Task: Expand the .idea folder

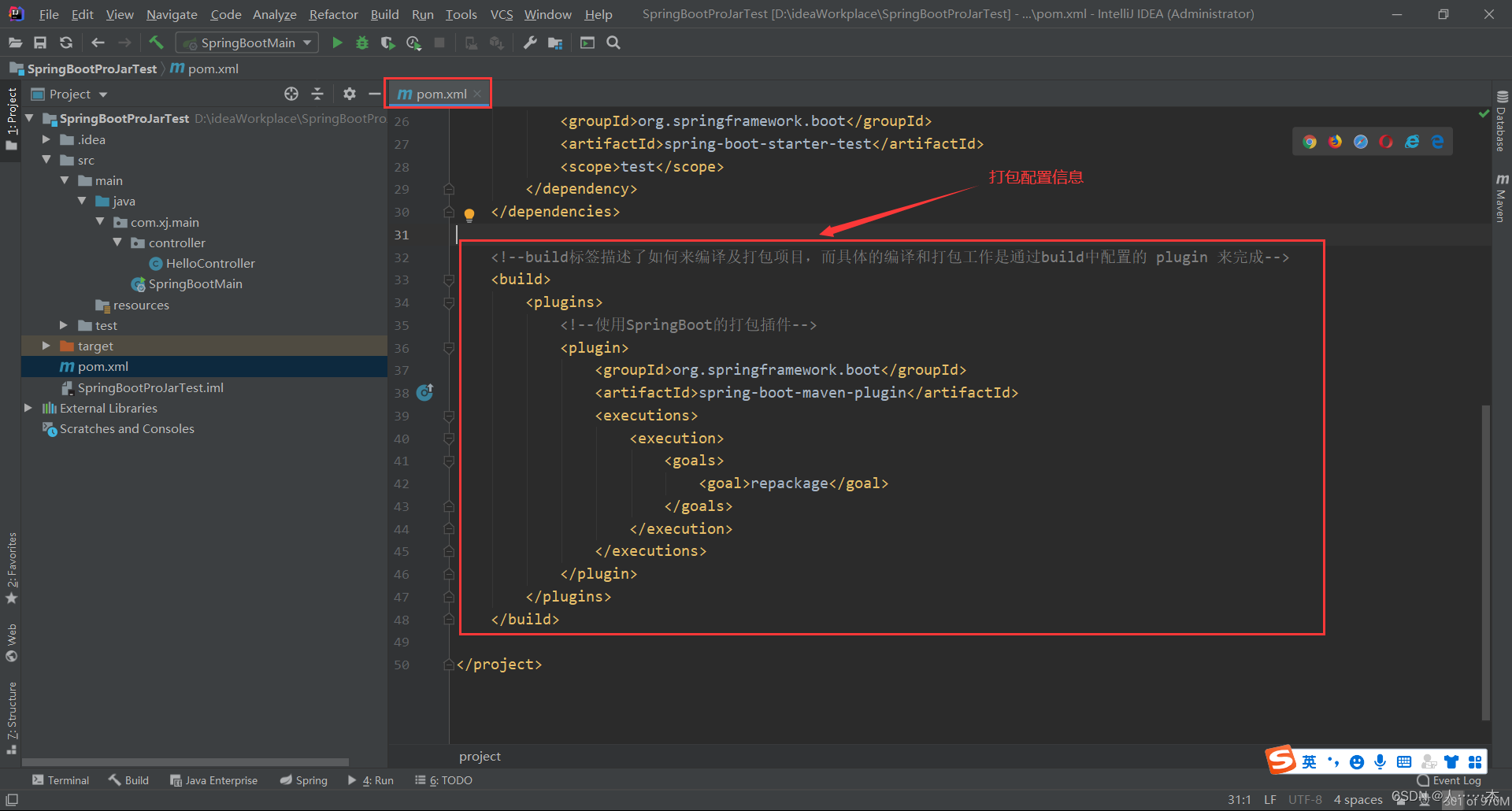Action: coord(46,139)
